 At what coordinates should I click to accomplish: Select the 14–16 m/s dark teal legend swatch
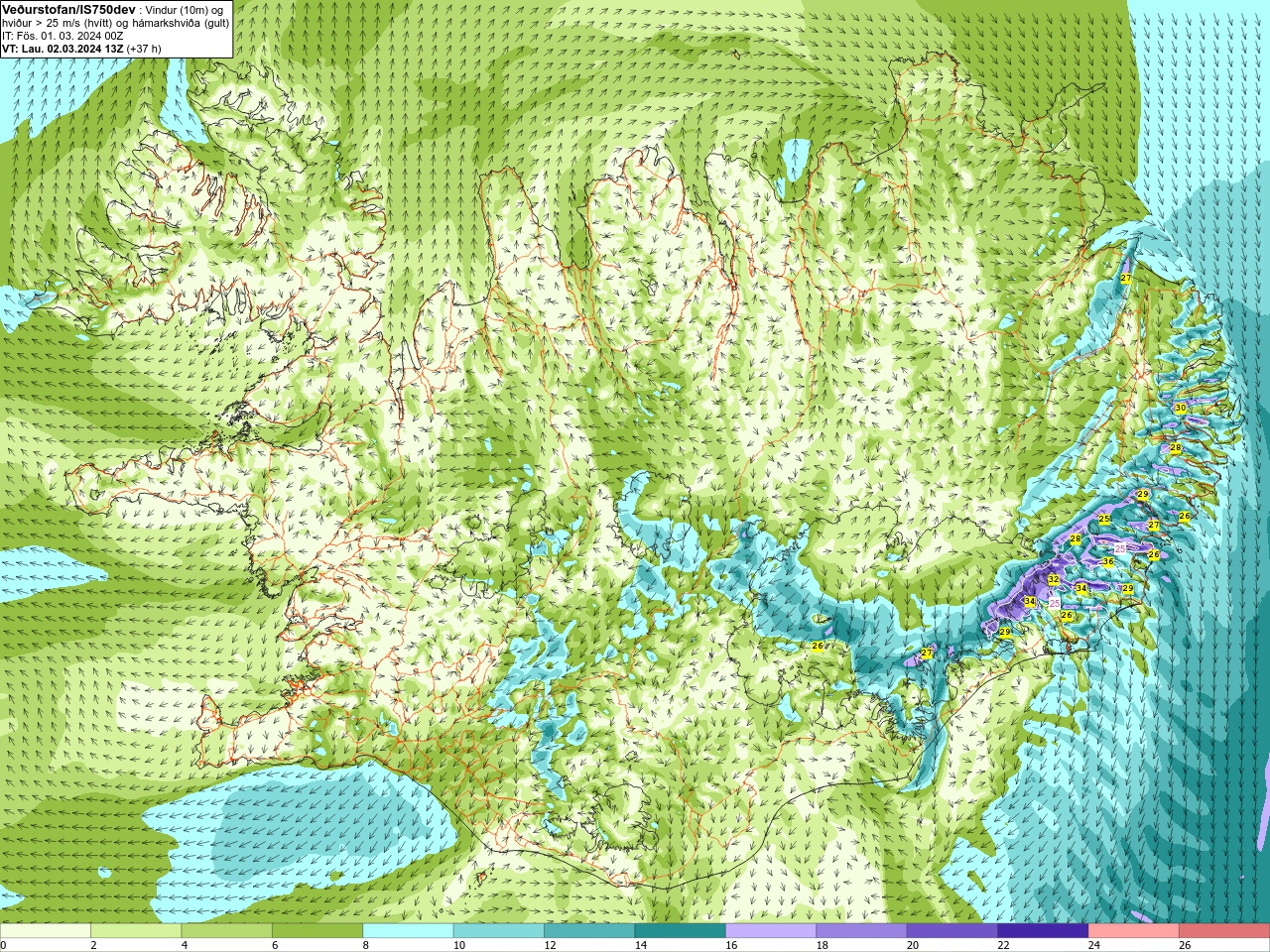pos(681,931)
